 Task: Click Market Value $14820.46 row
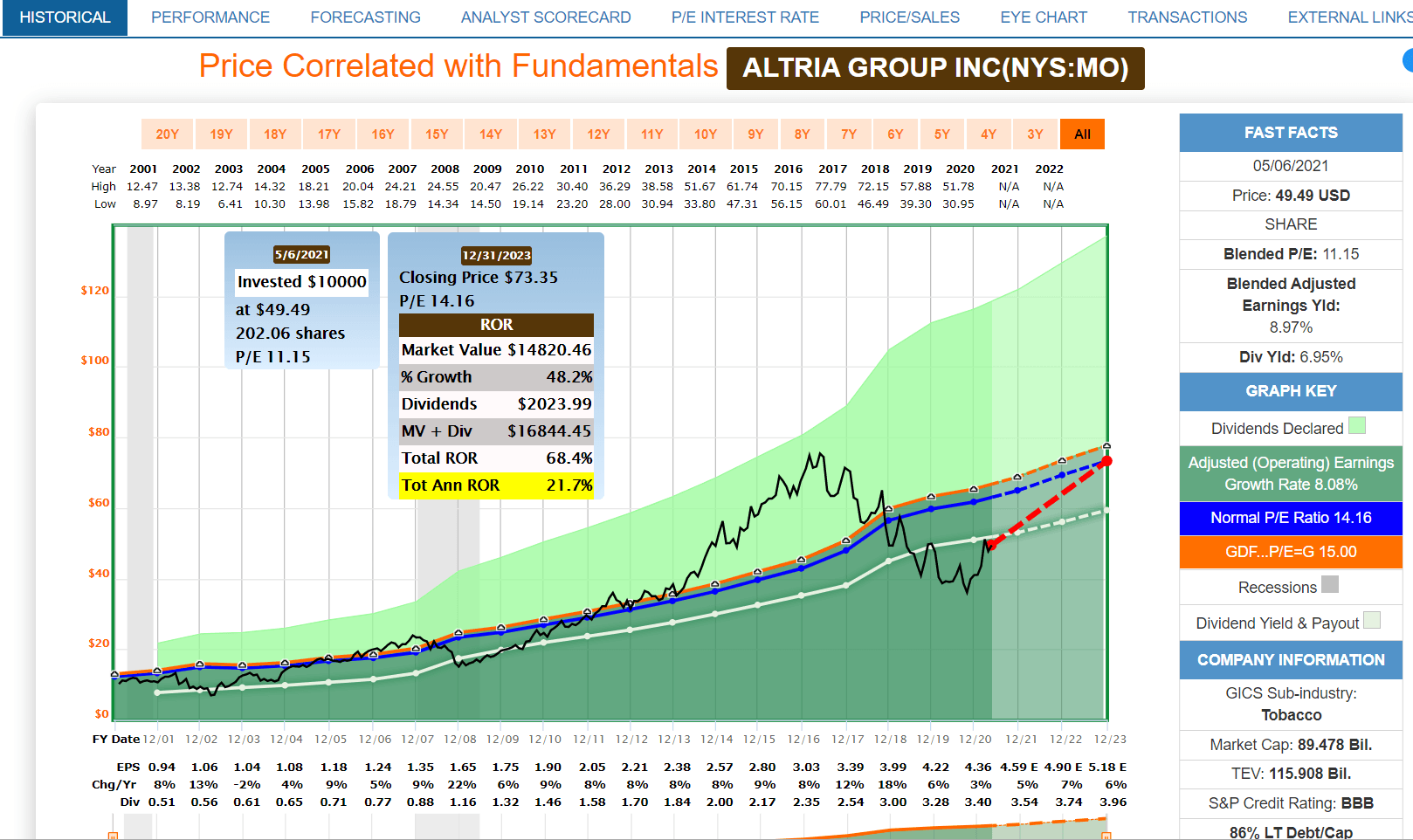[x=496, y=350]
